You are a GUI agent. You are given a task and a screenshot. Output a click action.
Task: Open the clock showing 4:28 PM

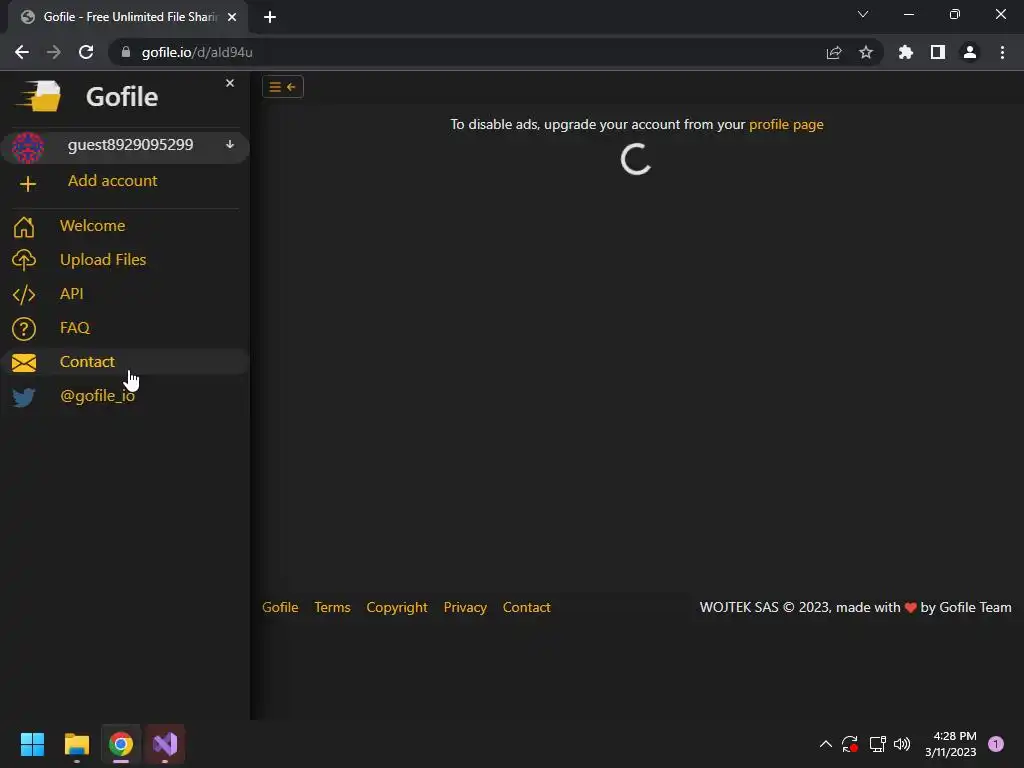click(x=950, y=744)
